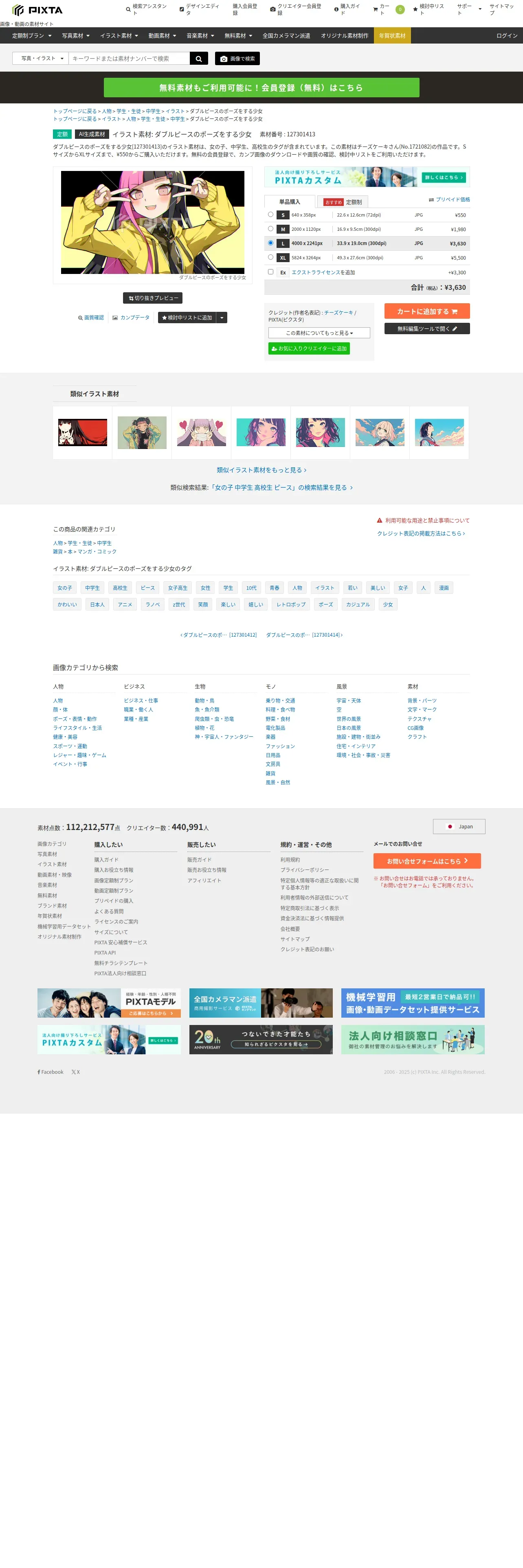Screen dimensions: 523x1568
Task: Open the 写真・イラスト search type dropdown
Action: pos(41,59)
